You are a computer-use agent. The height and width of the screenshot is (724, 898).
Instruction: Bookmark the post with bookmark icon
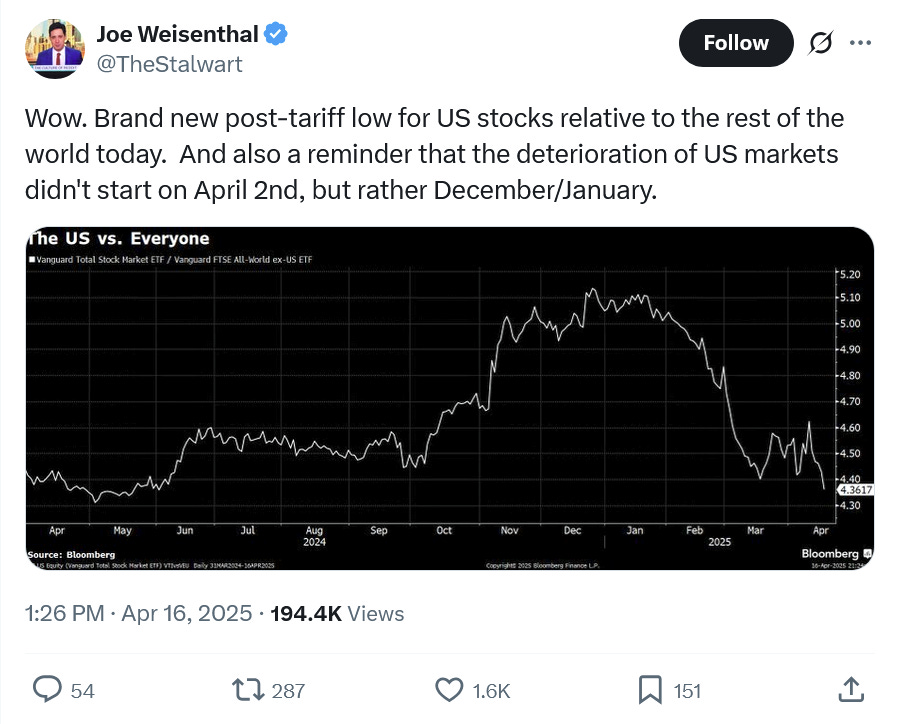650,690
